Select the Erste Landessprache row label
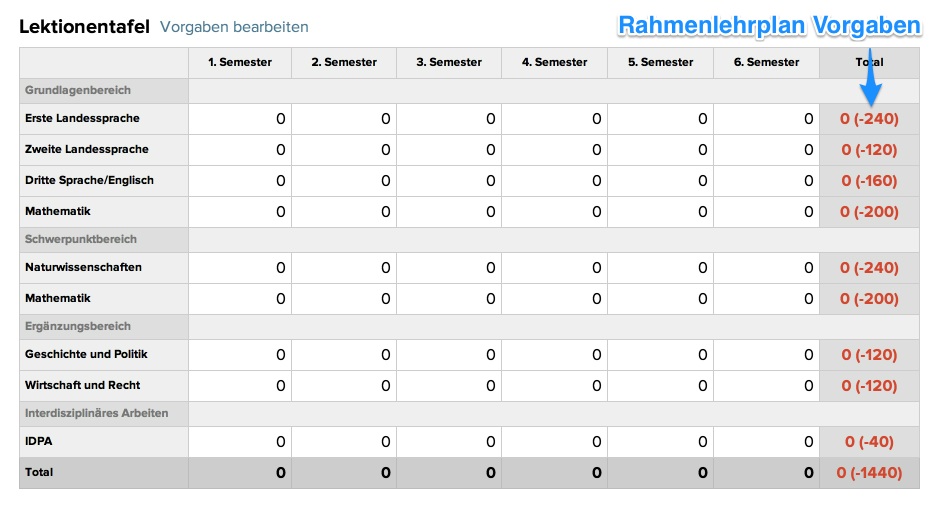Image resolution: width=938 pixels, height=510 pixels. coord(82,118)
